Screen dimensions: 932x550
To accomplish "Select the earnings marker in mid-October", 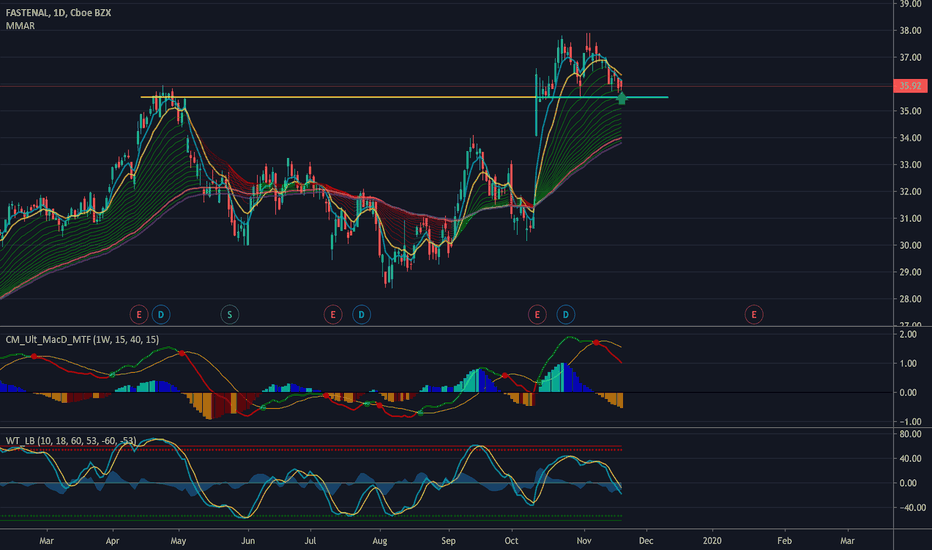I will pos(537,315).
